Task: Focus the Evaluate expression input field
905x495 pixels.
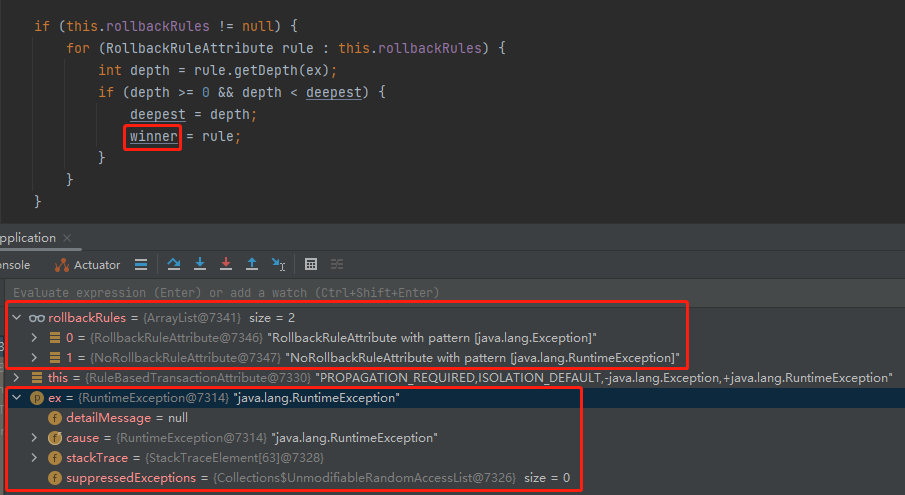Action: tap(453, 292)
